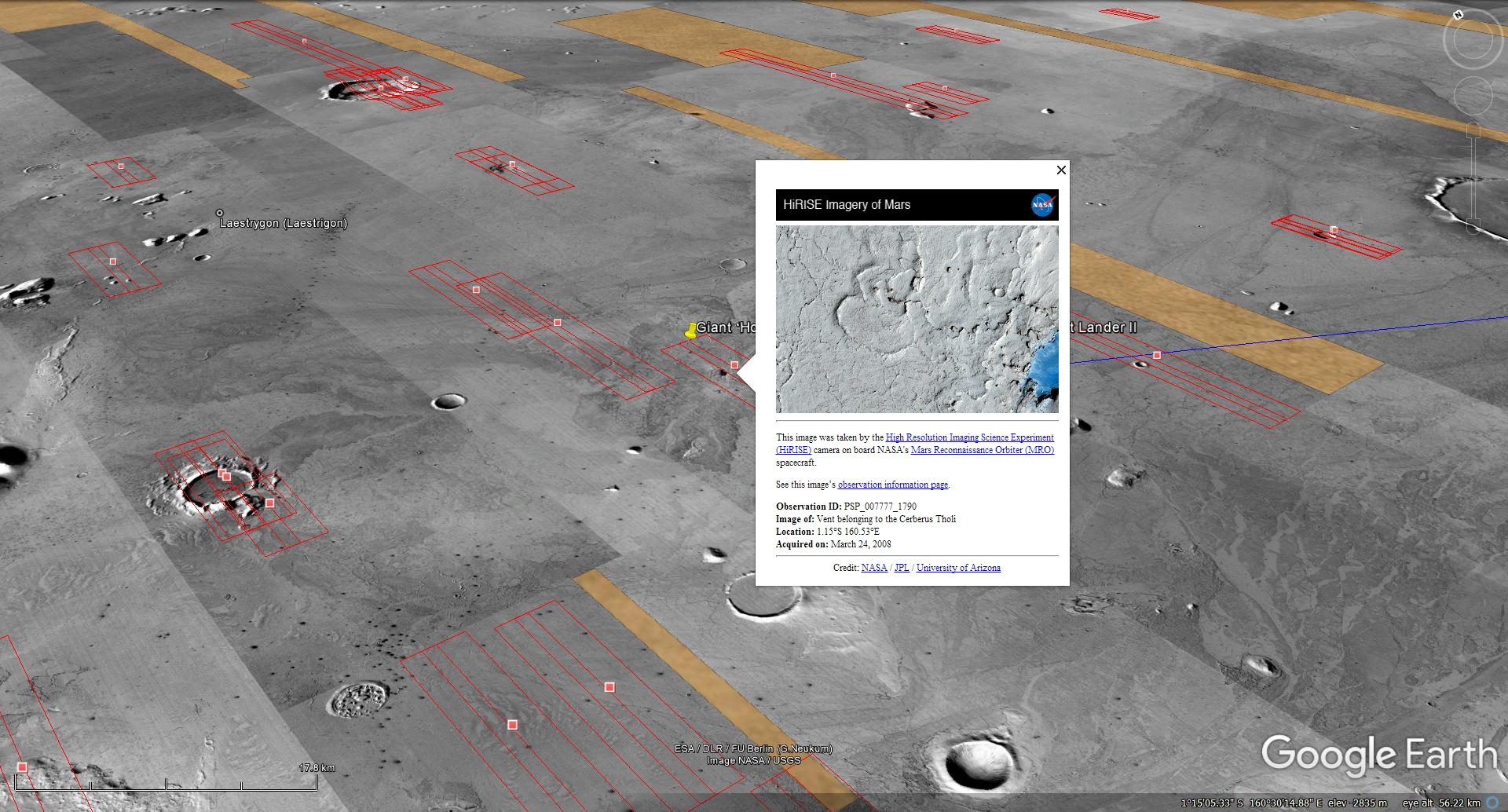This screenshot has height=812, width=1508.
Task: Click the blue streaming status indicator
Action: coord(1492,803)
